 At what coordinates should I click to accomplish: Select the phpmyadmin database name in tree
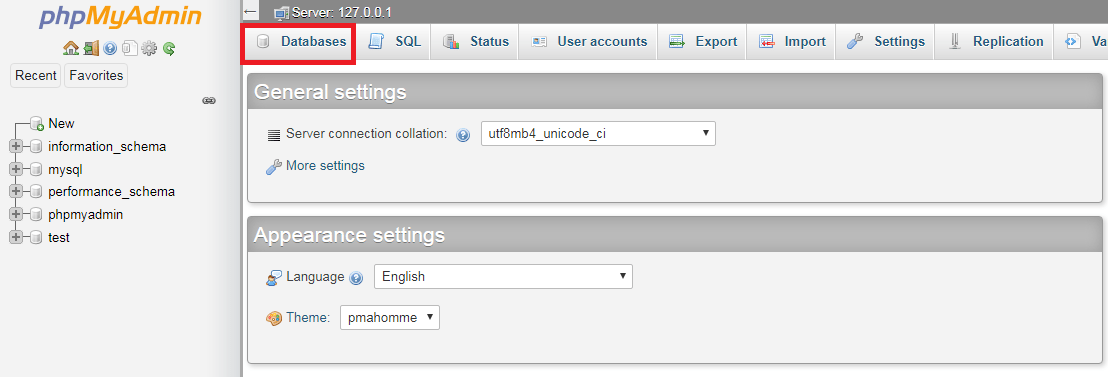(x=86, y=215)
